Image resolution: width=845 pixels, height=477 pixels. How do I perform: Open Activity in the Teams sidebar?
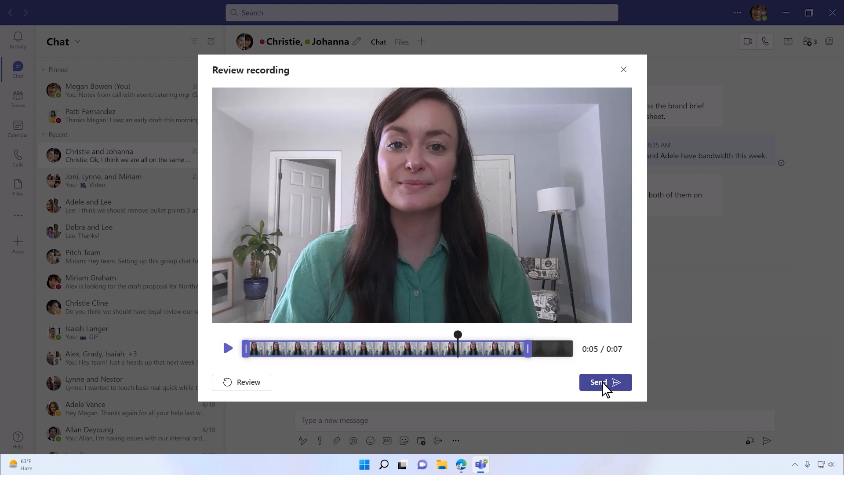coord(17,40)
